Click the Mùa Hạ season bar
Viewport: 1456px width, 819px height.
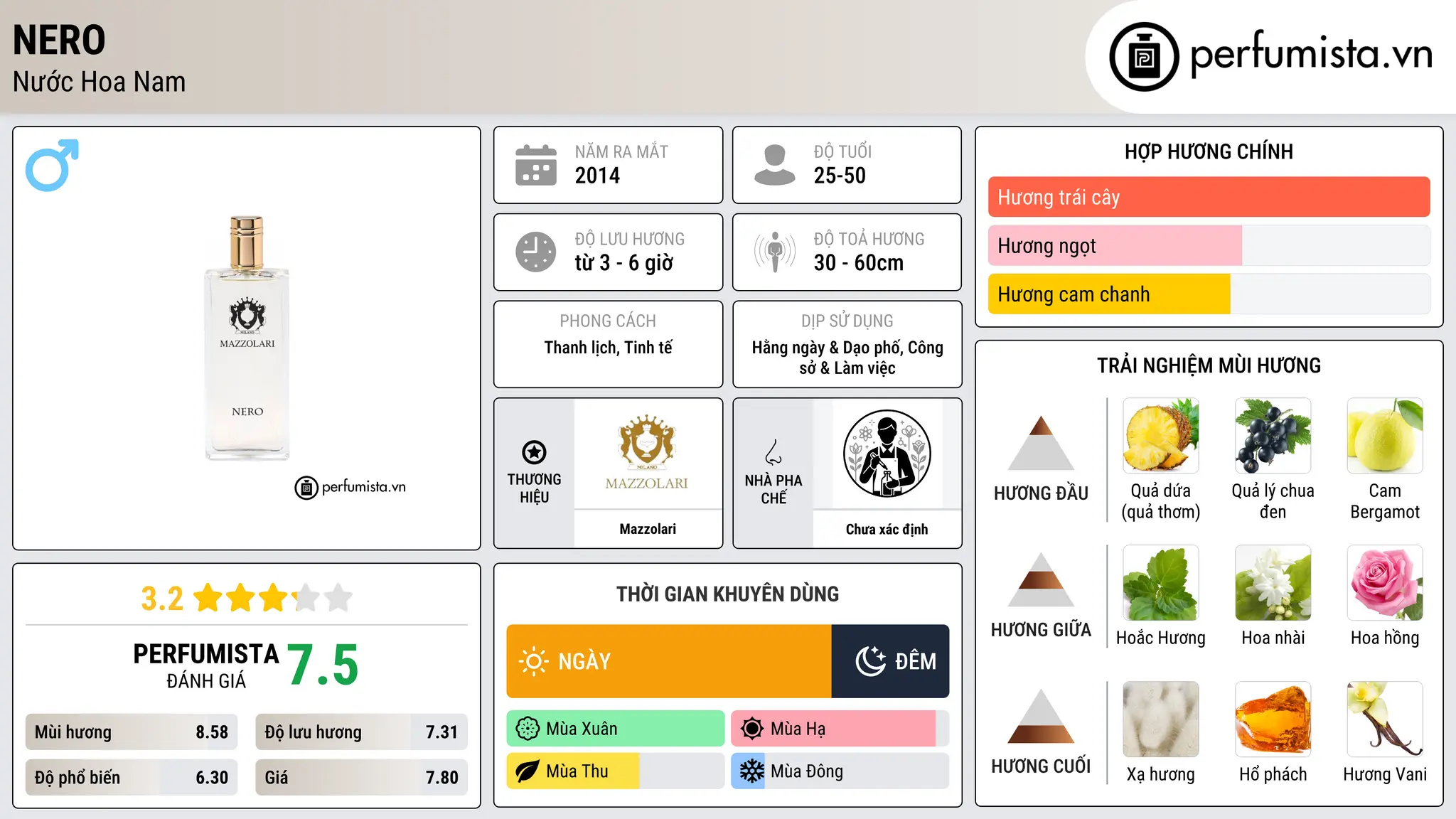pos(840,729)
